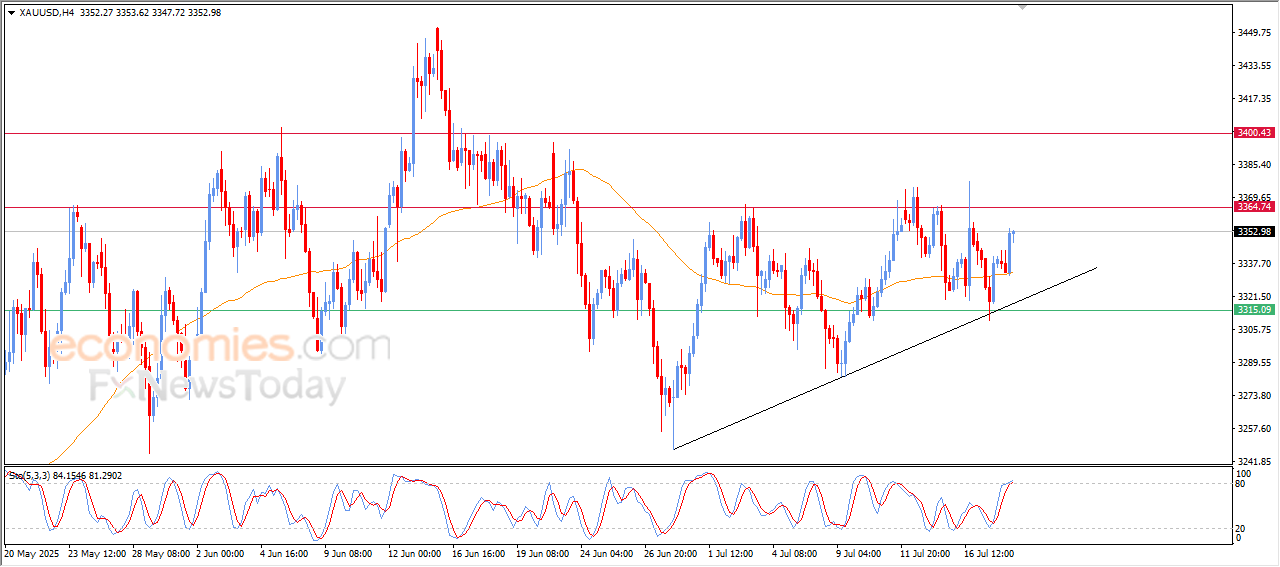
Task: Click the 3385.40 price axis value
Action: tap(1257, 165)
